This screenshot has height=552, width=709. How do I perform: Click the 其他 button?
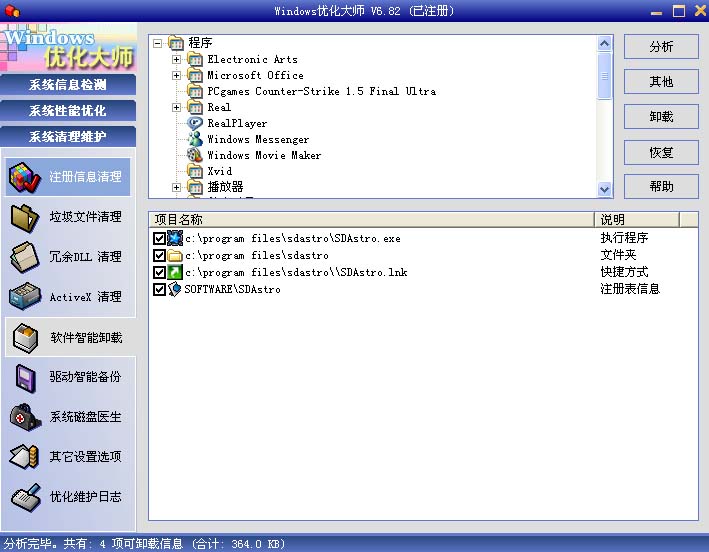(x=661, y=82)
